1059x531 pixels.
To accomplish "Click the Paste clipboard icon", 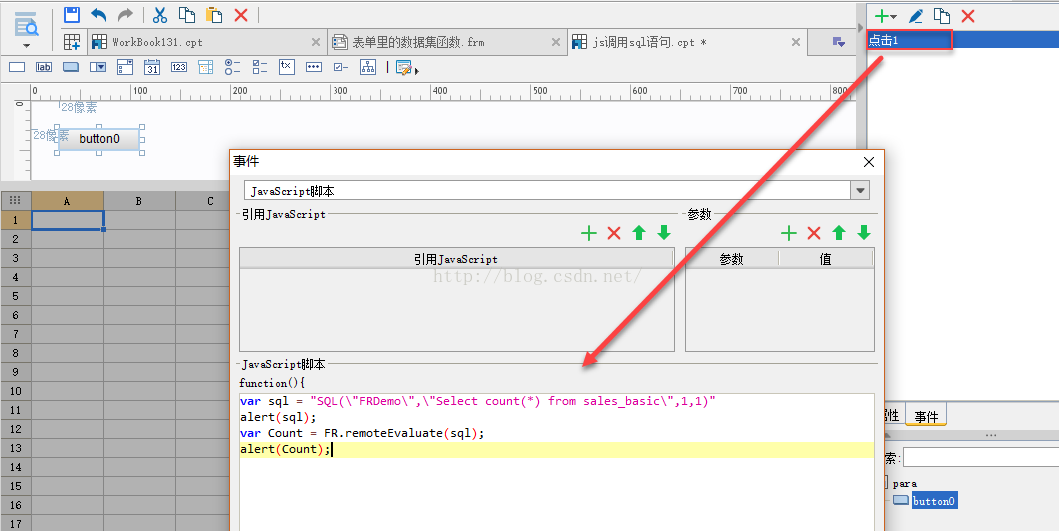I will point(214,15).
